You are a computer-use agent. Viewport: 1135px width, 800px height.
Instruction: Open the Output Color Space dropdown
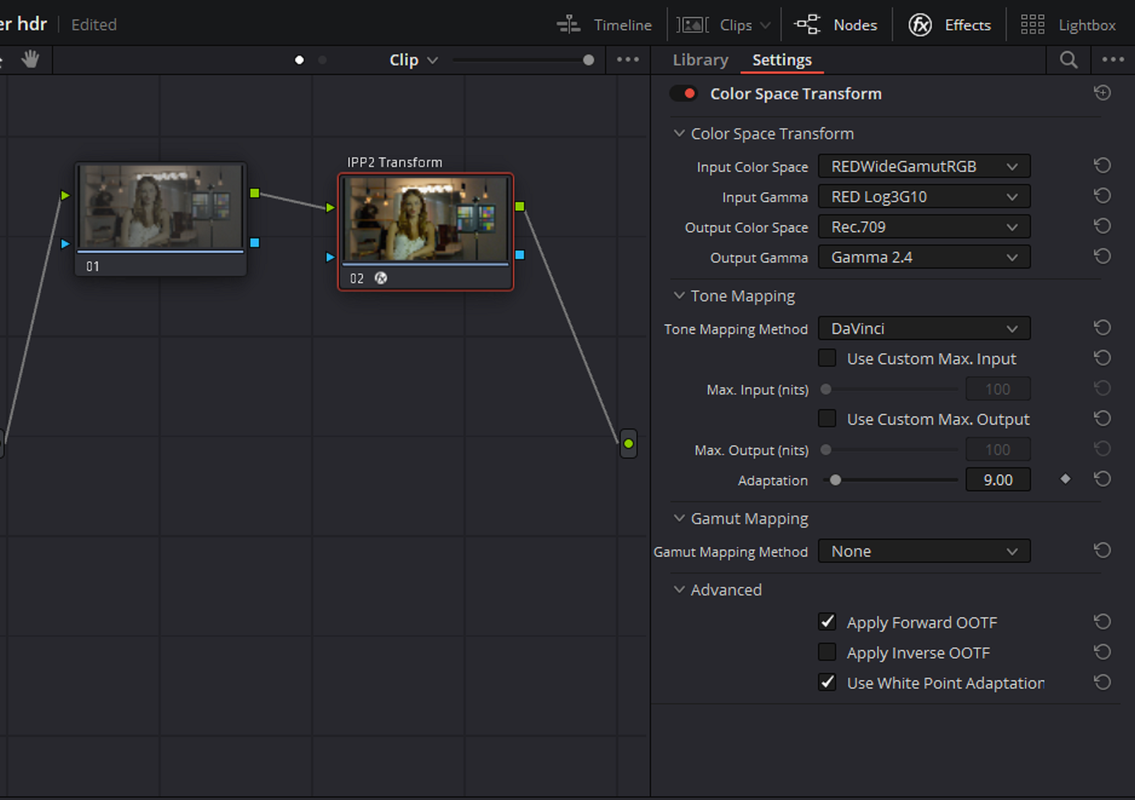tap(924, 227)
